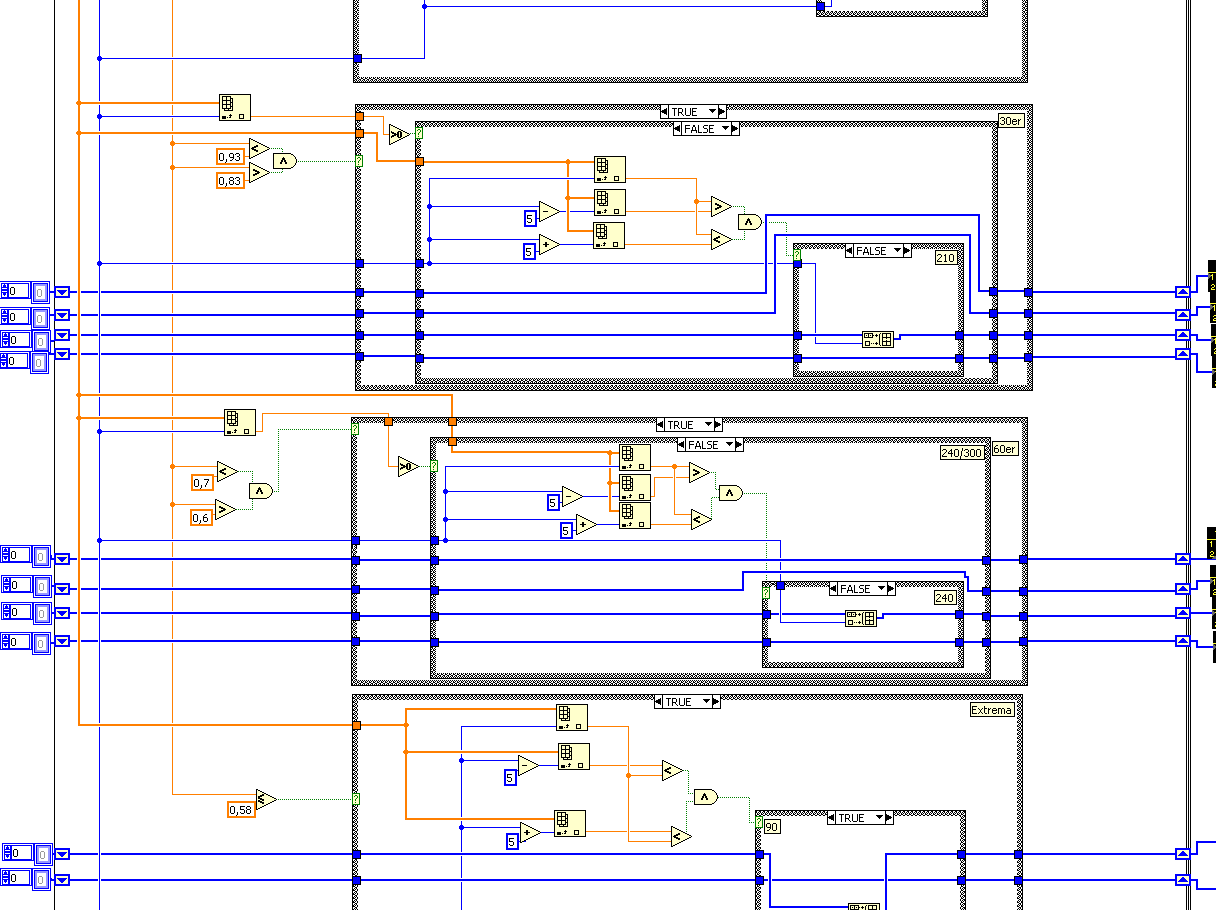
Task: Select the AND gate inside the 30er FALSE case
Action: click(749, 222)
